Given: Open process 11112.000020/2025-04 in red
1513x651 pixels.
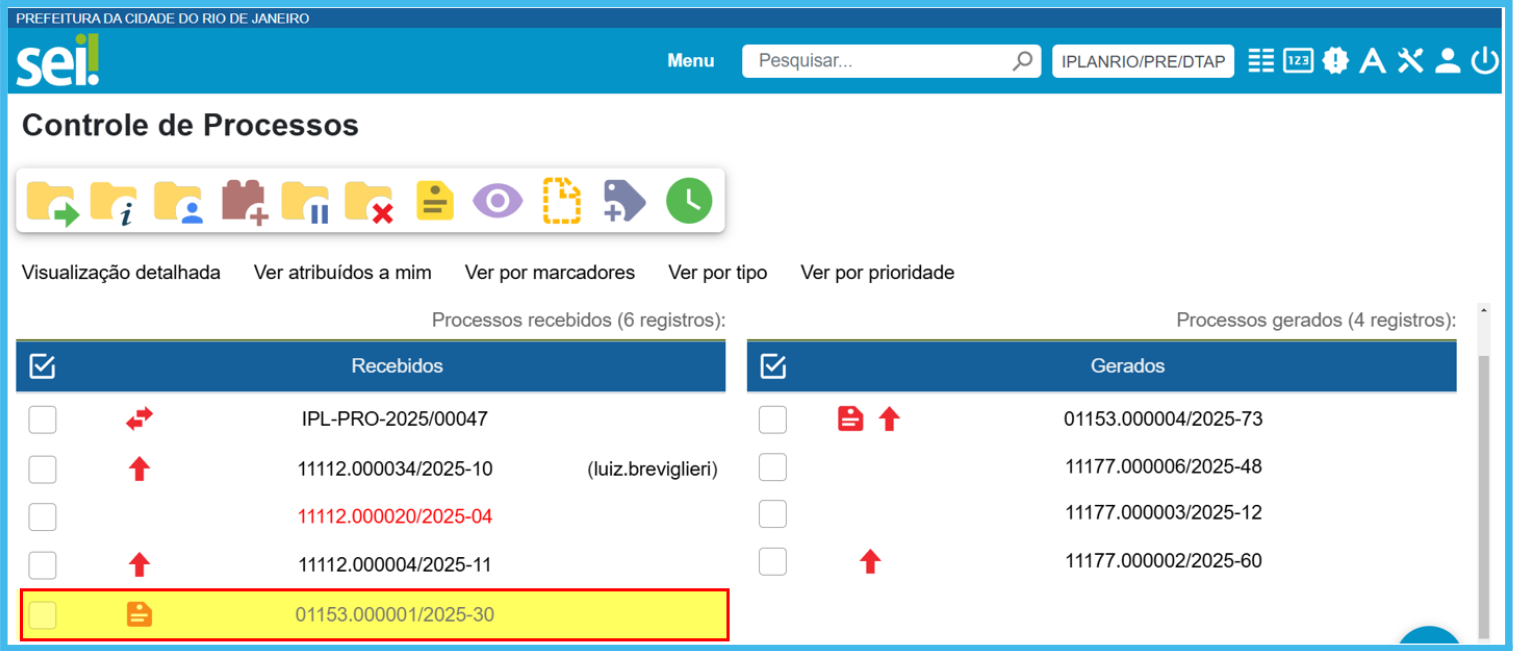Looking at the screenshot, I should [395, 517].
